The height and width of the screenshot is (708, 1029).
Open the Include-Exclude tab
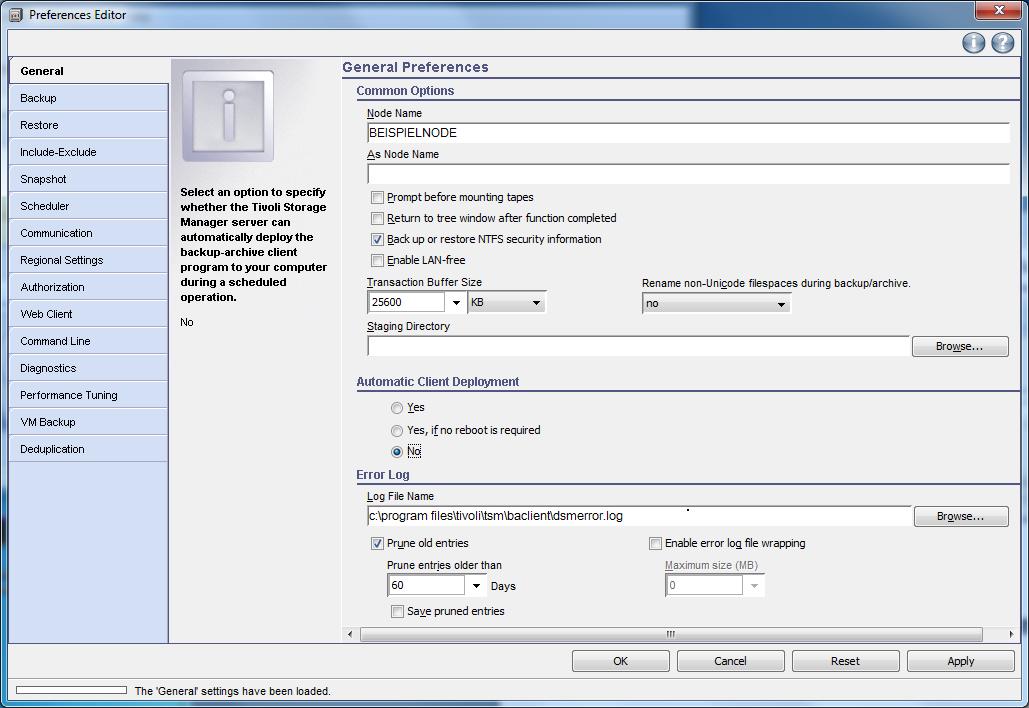pos(58,152)
